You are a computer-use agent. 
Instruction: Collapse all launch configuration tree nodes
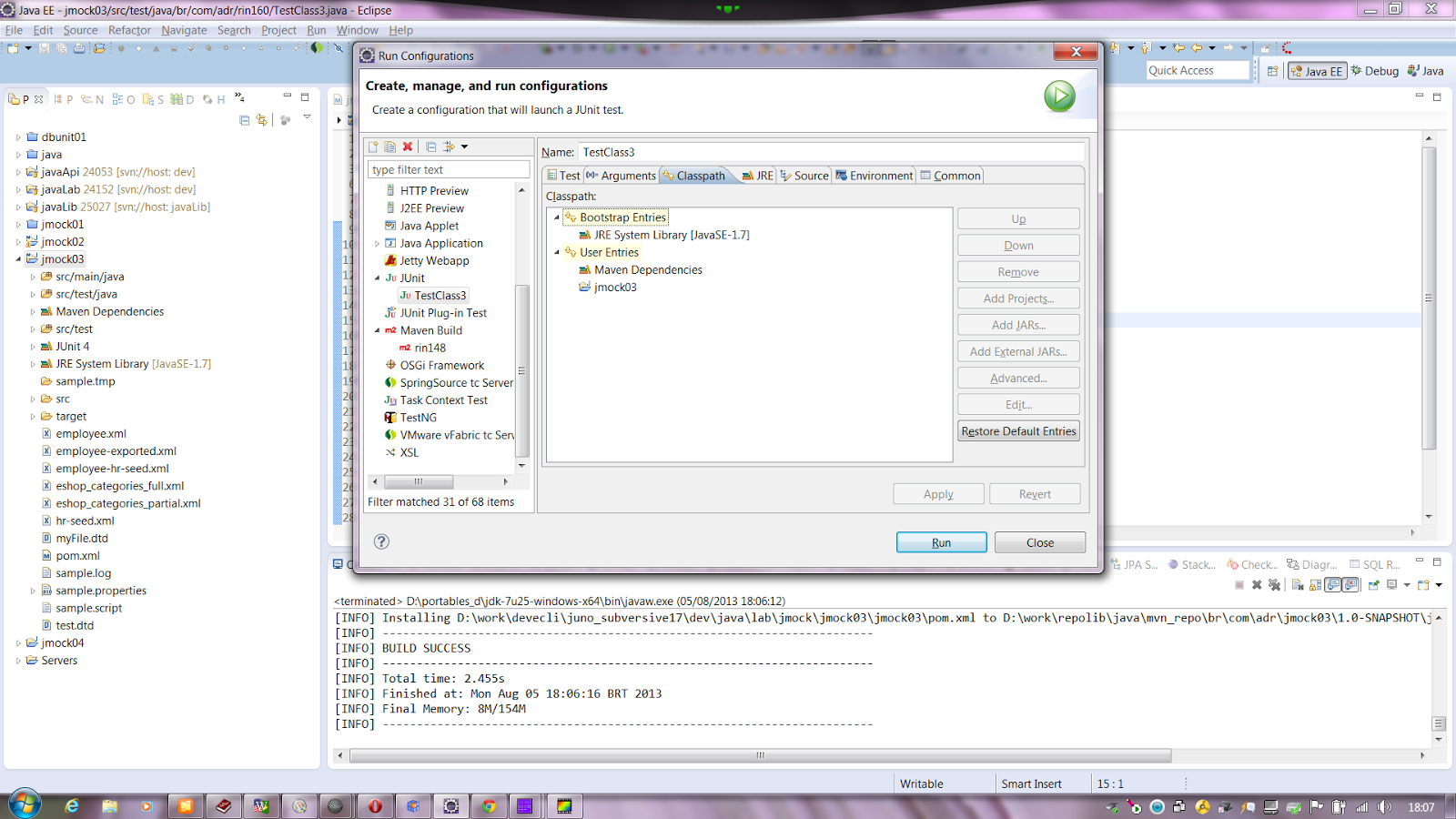(431, 147)
